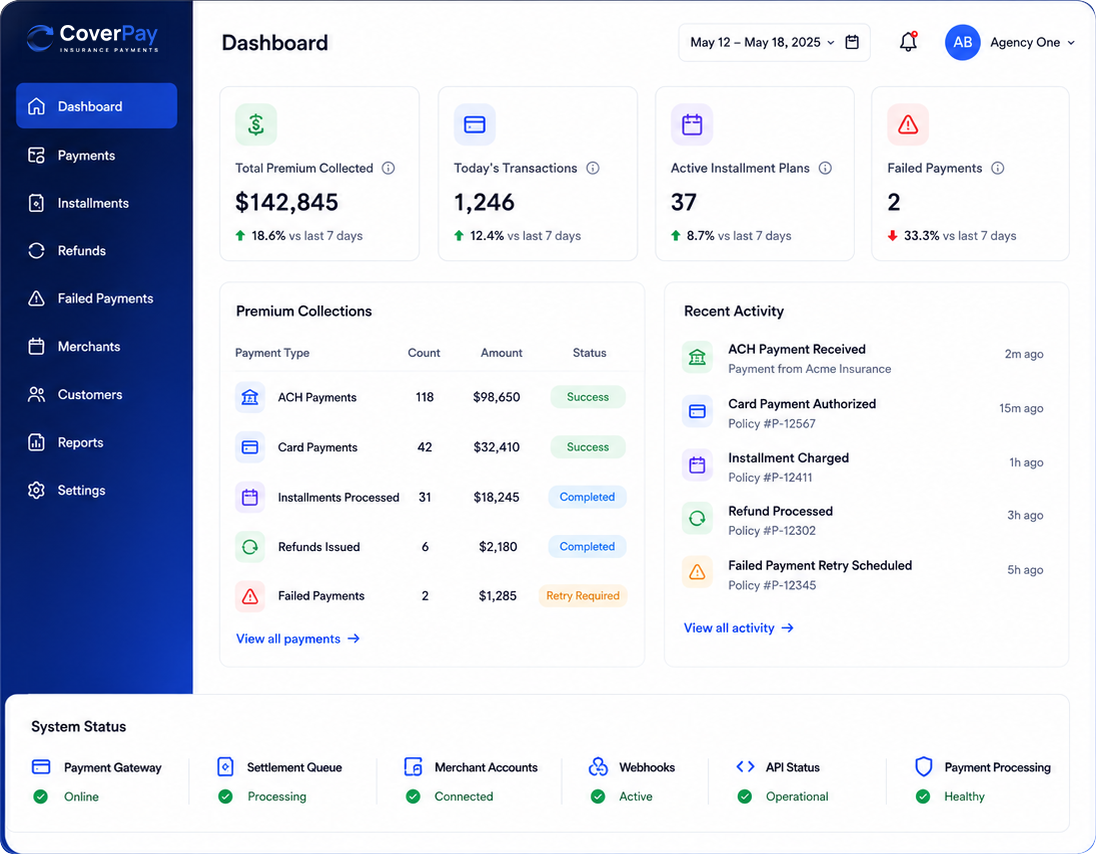Click the API Status code icon
This screenshot has height=854, width=1096.
click(745, 767)
